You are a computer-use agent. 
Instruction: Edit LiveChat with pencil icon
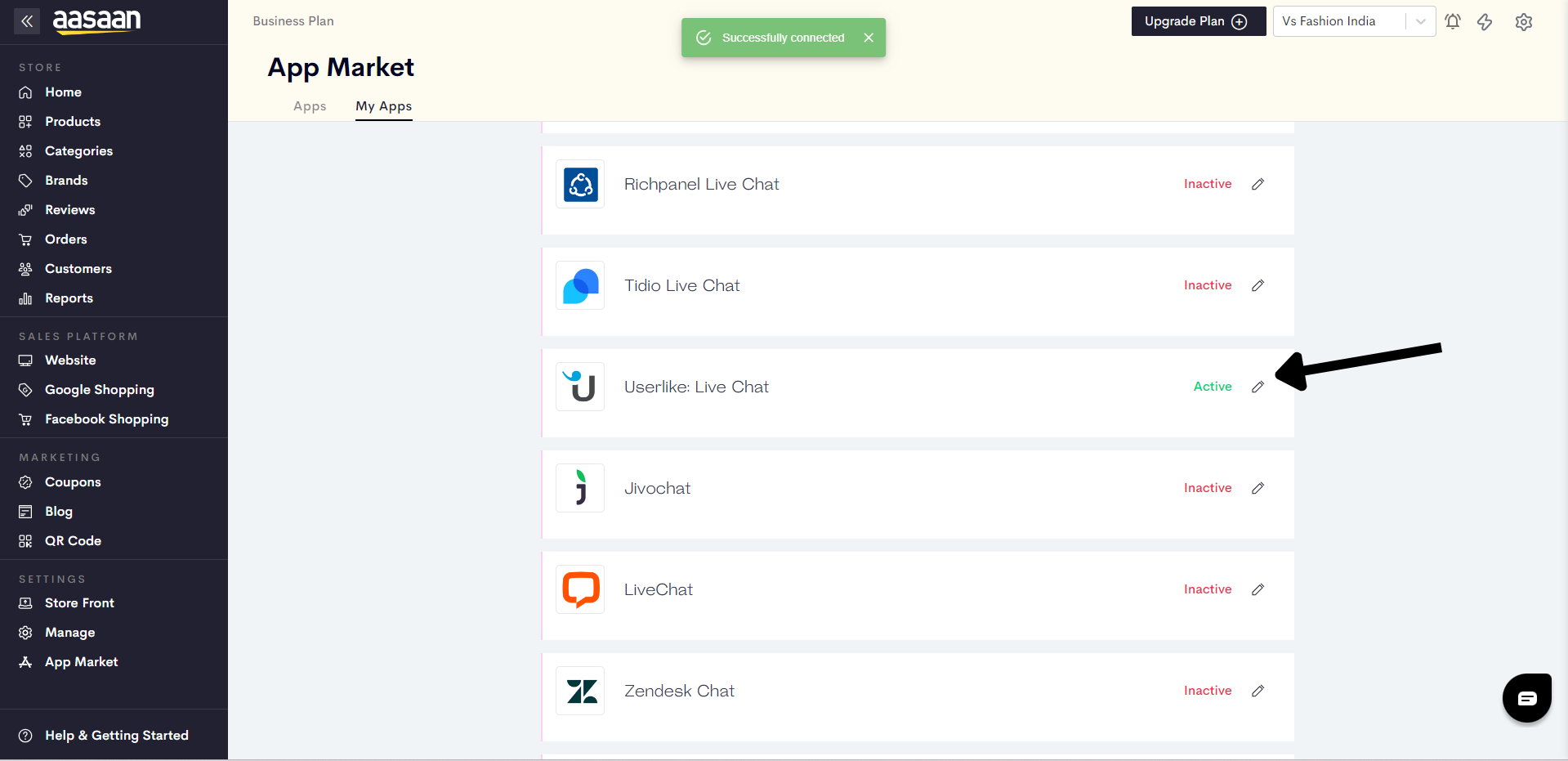pos(1258,589)
